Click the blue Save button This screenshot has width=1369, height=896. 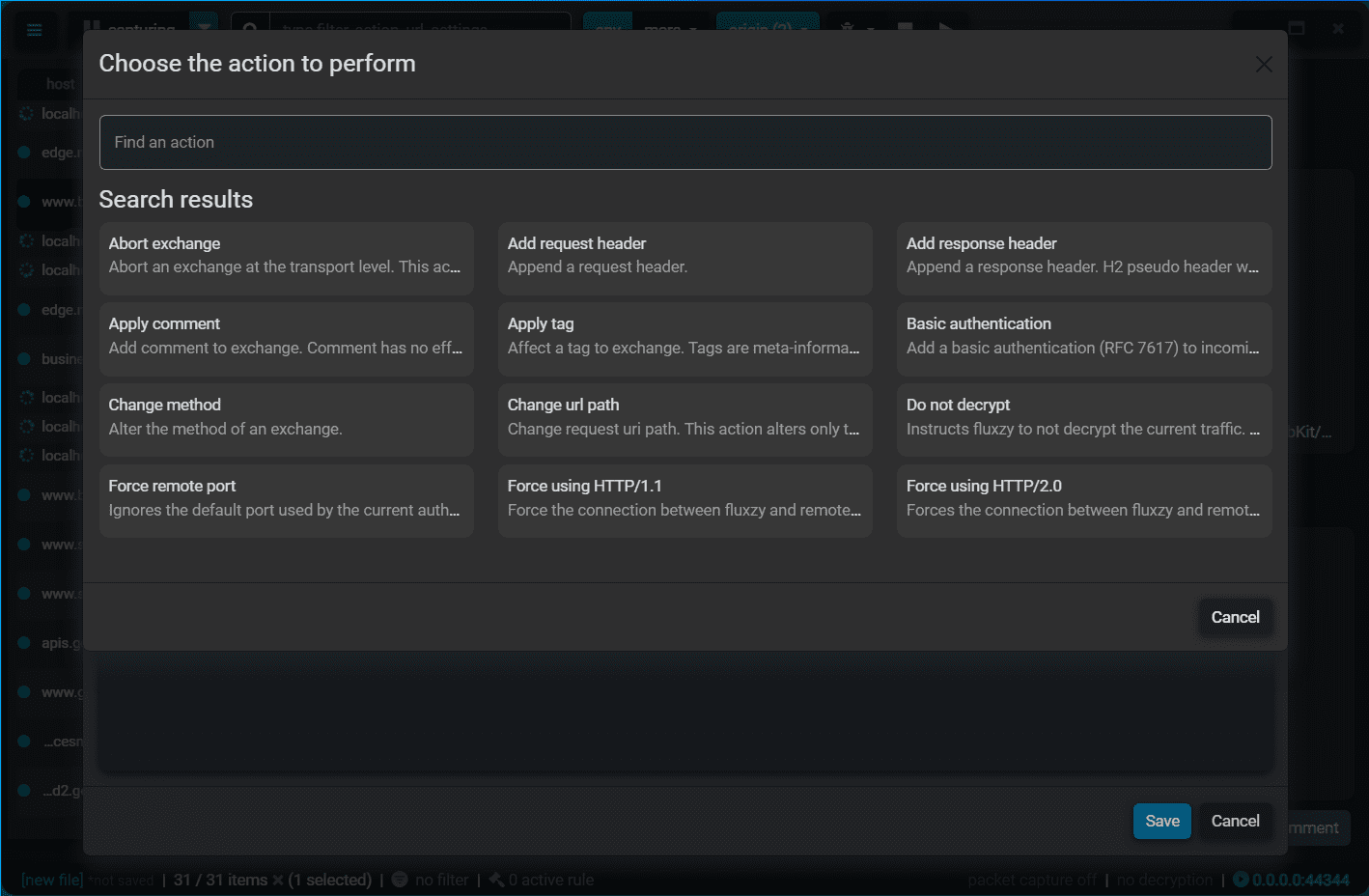pyautogui.click(x=1161, y=822)
